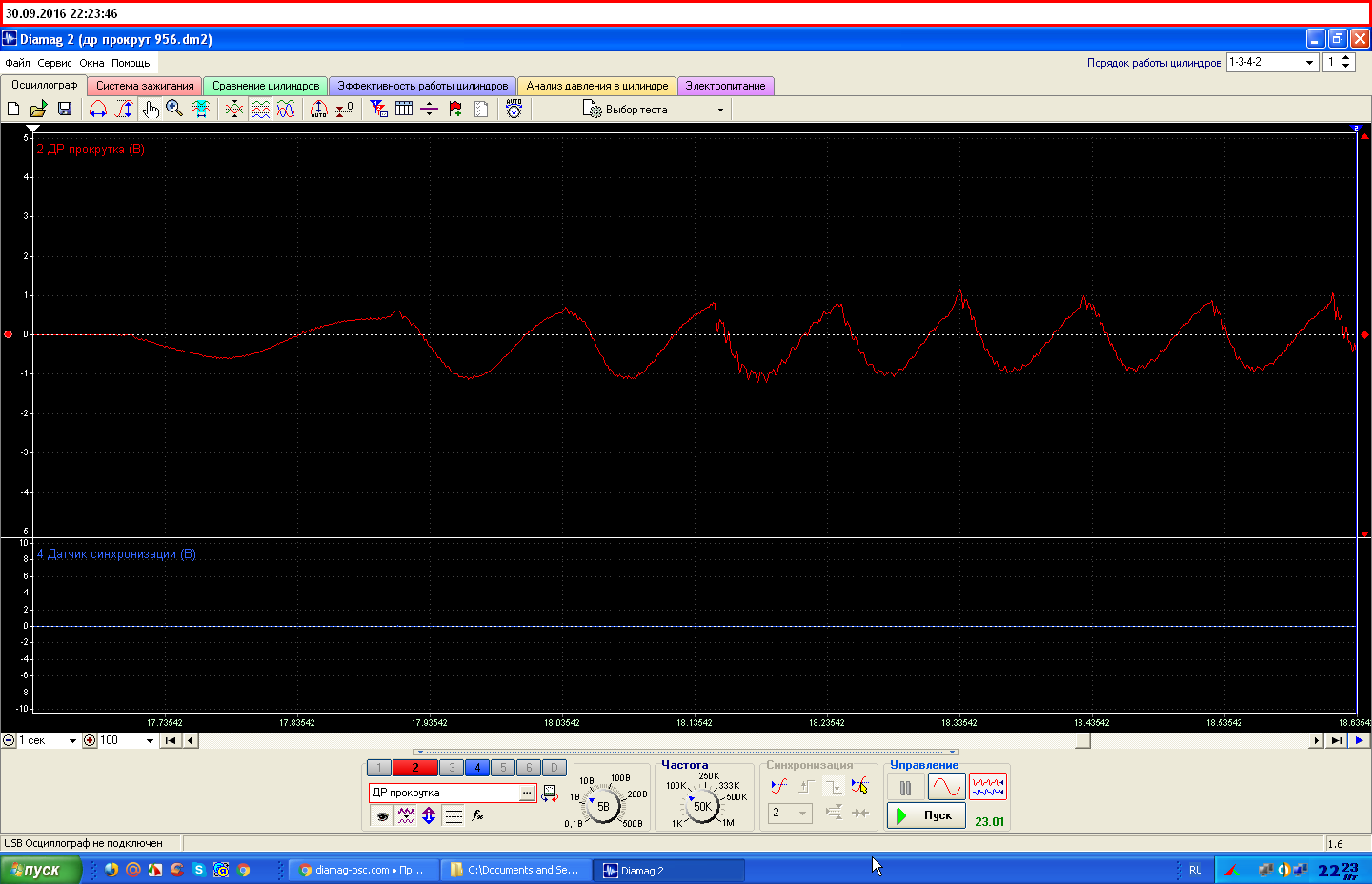Open diamag-osc.com Chrome taskbar window
The height and width of the screenshot is (884, 1372).
[x=363, y=870]
